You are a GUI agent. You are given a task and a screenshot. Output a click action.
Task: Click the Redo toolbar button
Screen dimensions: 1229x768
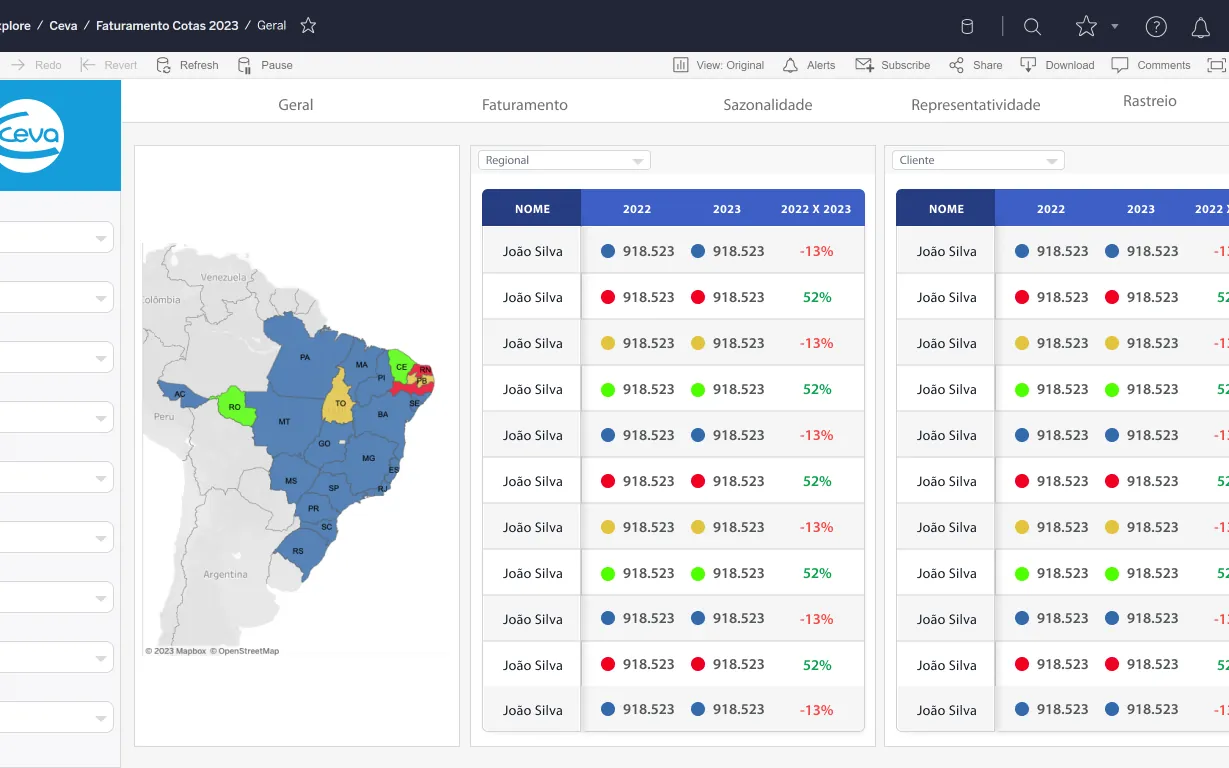pyautogui.click(x=37, y=65)
